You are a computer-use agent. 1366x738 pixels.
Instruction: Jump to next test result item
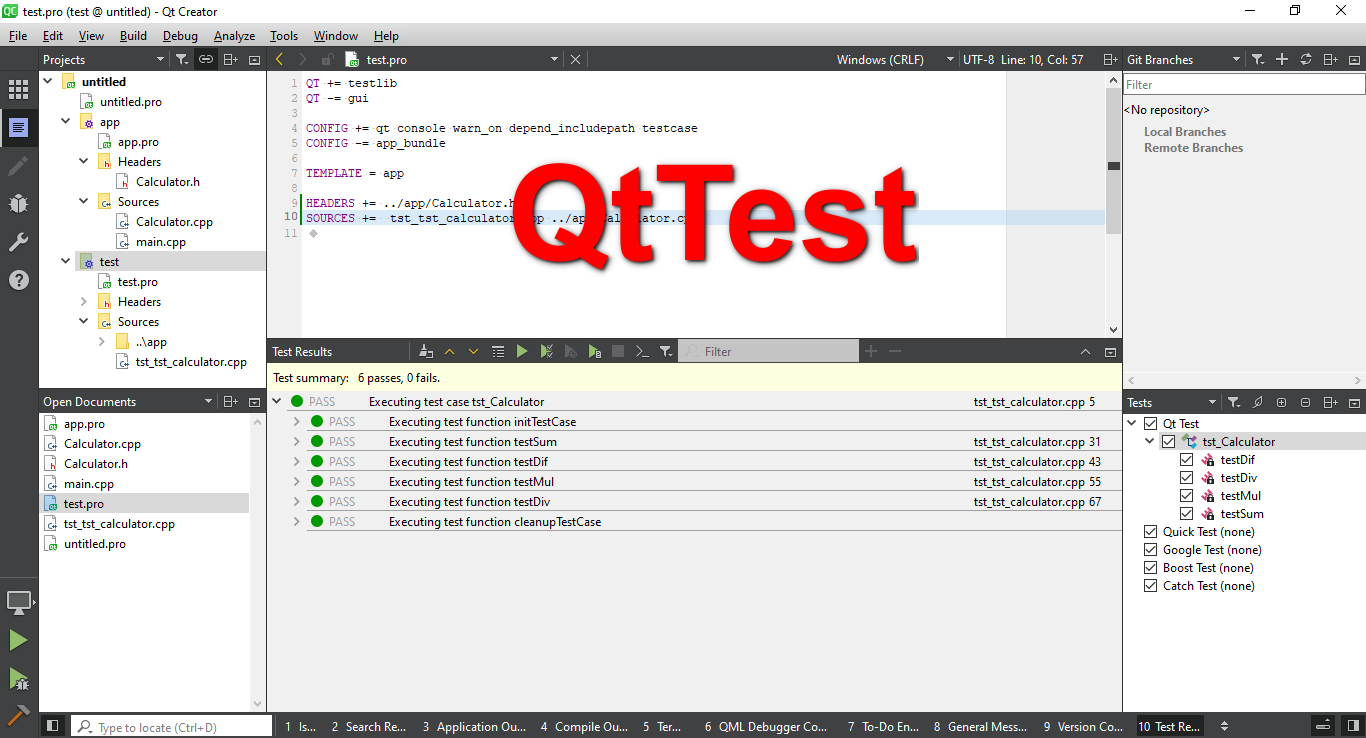click(473, 351)
